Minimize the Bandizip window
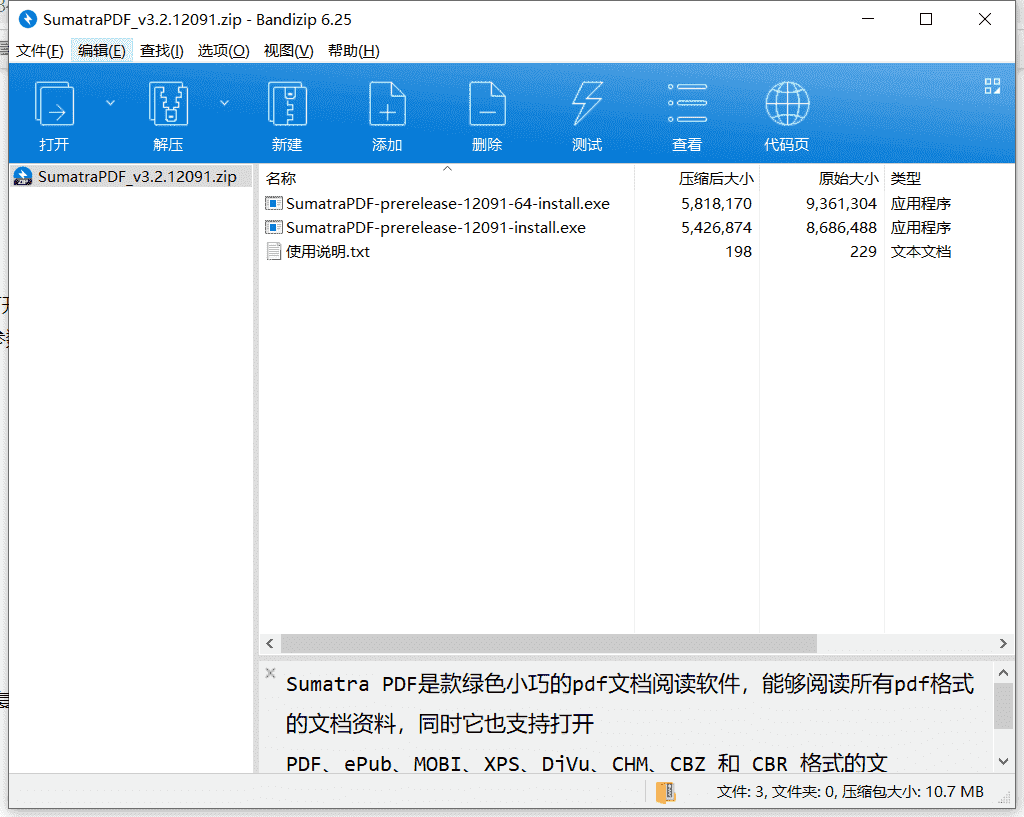This screenshot has height=817, width=1024. pyautogui.click(x=868, y=20)
